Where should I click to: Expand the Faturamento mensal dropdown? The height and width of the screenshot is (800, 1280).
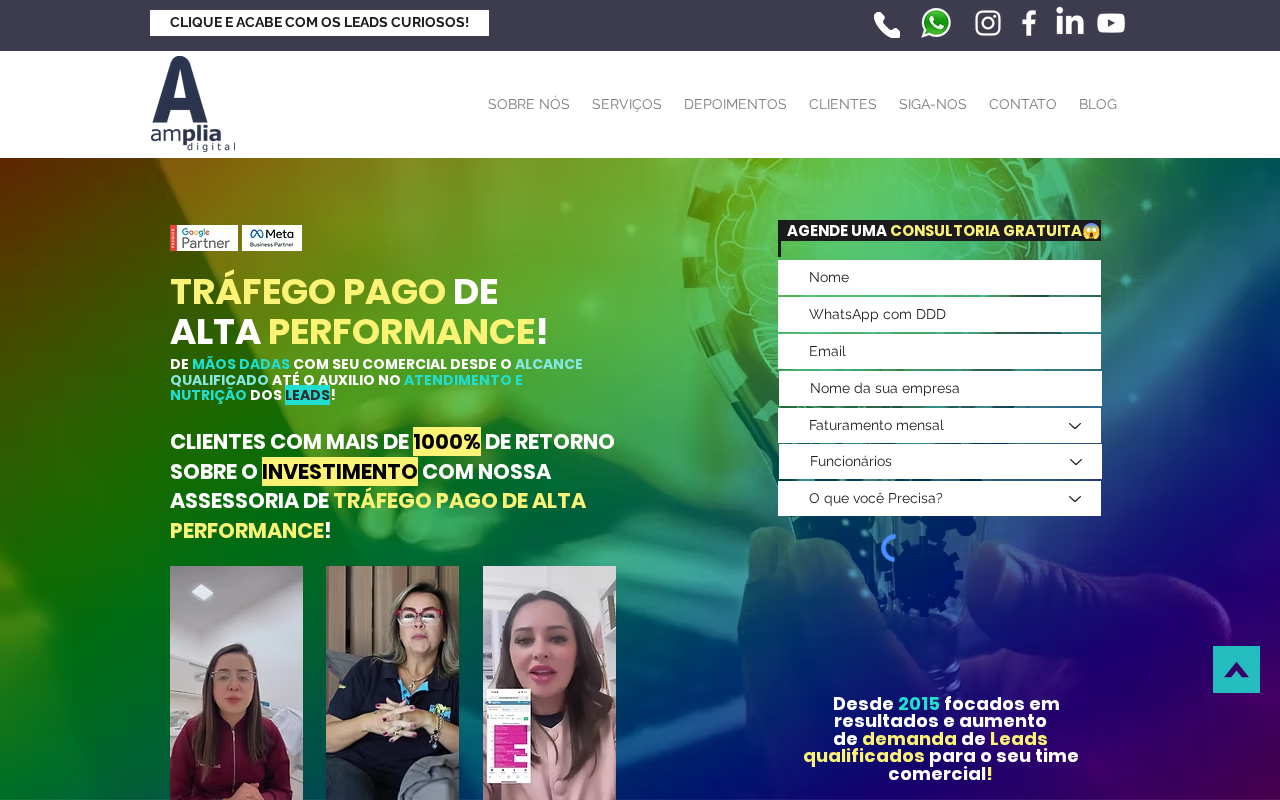pos(939,425)
